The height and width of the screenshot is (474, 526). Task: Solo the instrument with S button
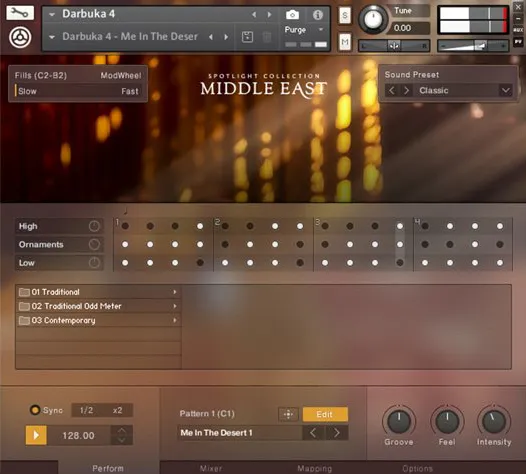coord(345,15)
